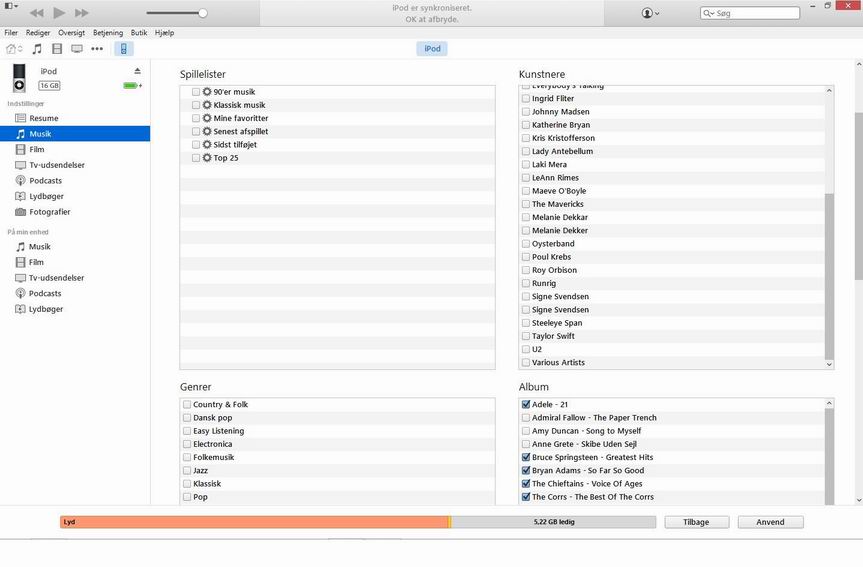Select Lydbøger under Indstillinger
The height and width of the screenshot is (567, 863).
point(75,196)
